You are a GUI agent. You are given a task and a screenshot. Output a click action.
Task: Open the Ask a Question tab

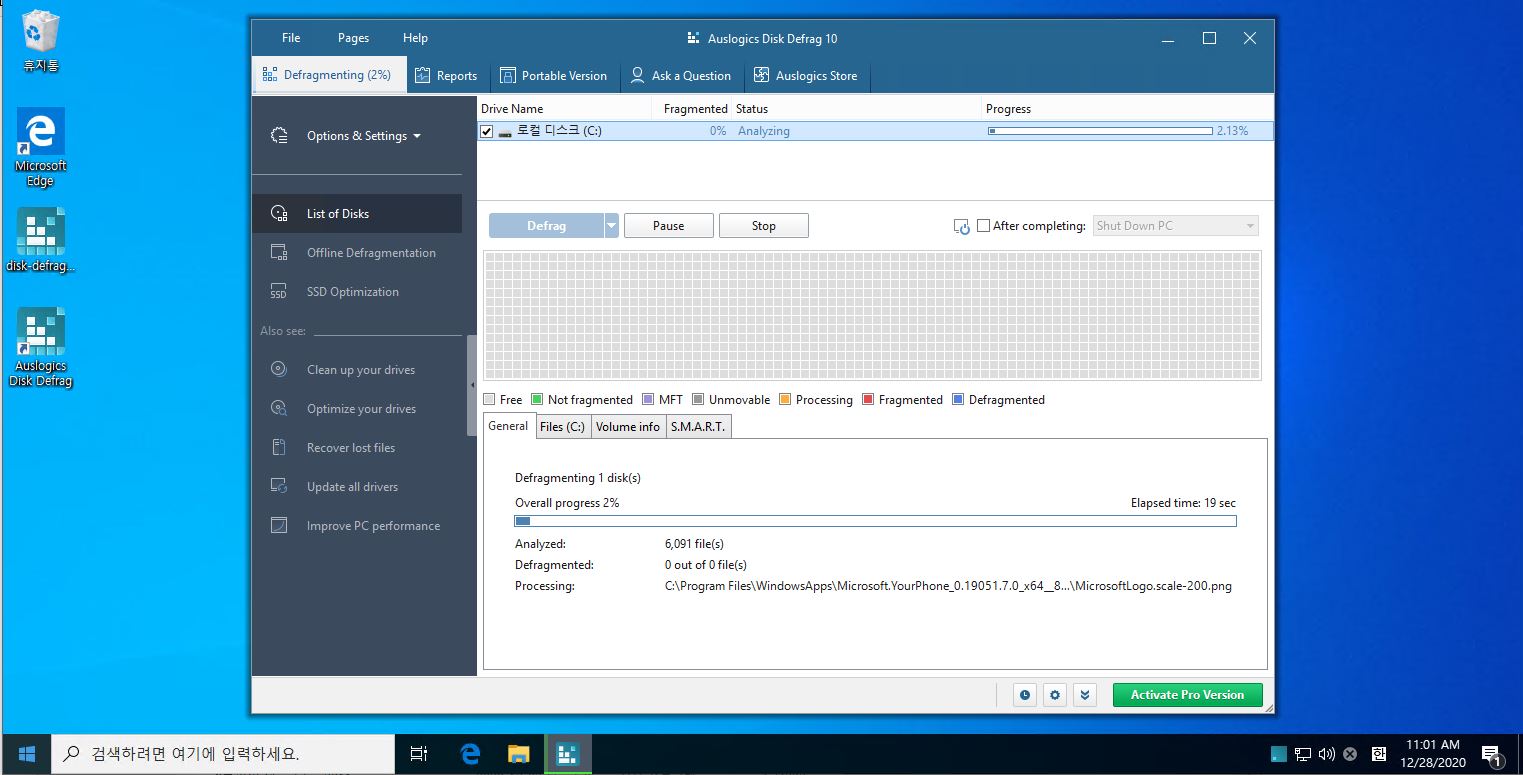point(682,75)
